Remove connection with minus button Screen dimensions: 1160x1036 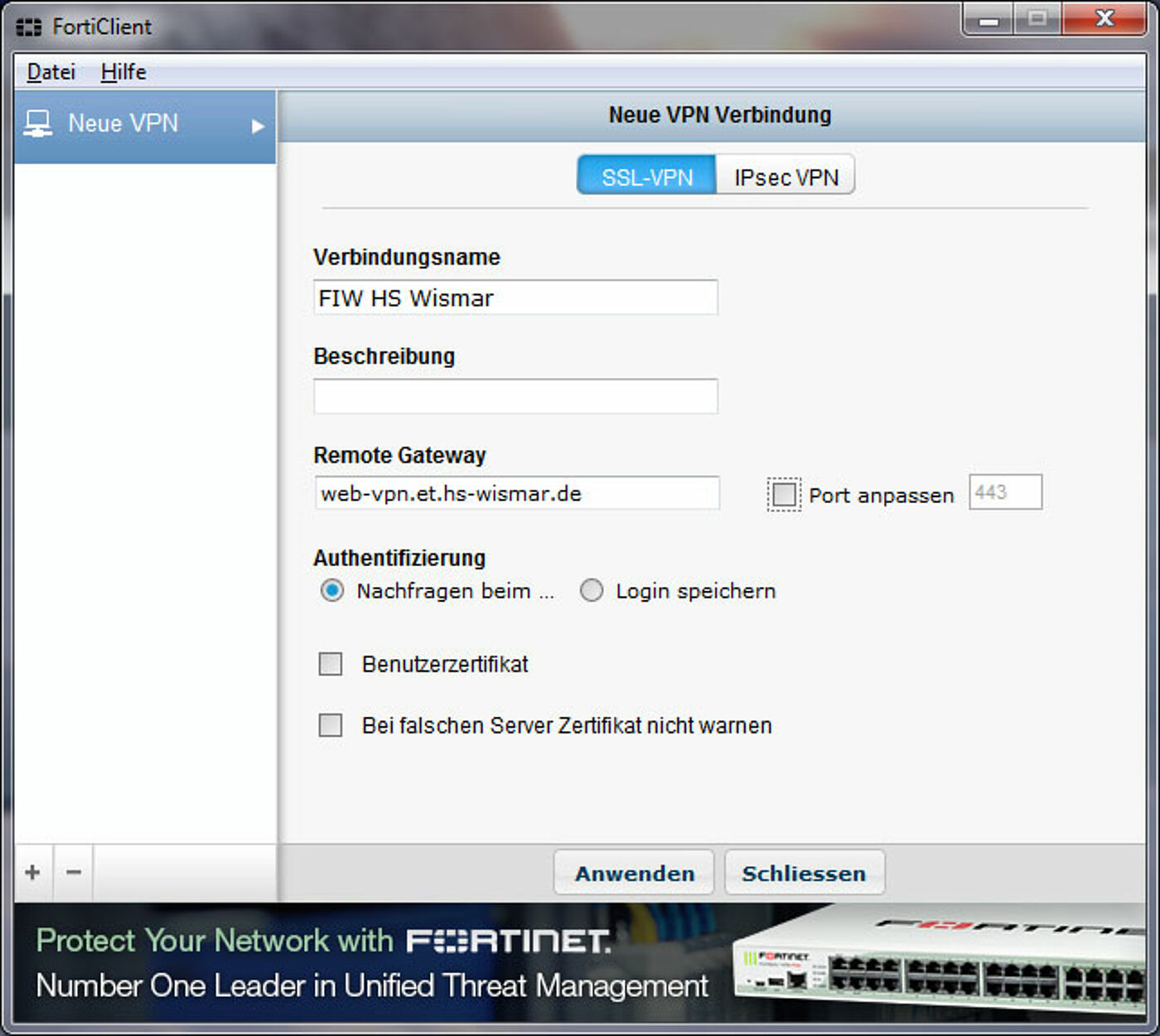click(x=74, y=872)
